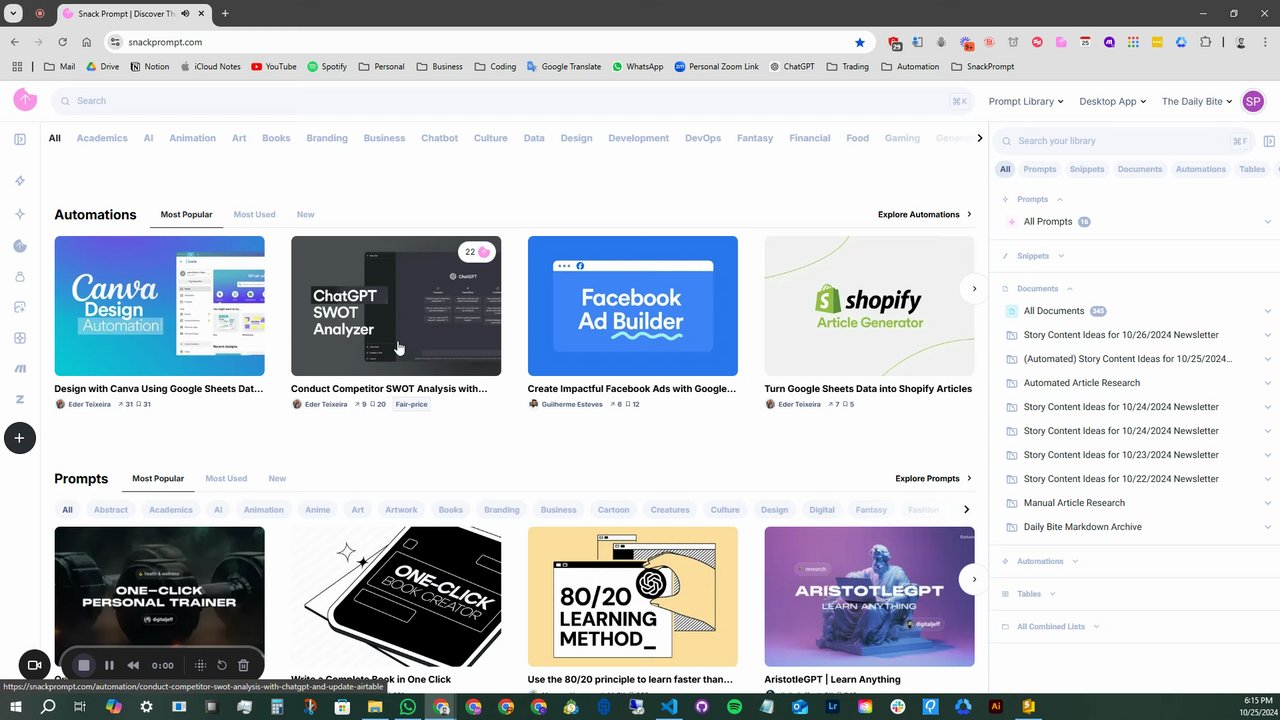Image resolution: width=1280 pixels, height=720 pixels.
Task: Mute the tab via the speaker icon
Action: coord(186,13)
